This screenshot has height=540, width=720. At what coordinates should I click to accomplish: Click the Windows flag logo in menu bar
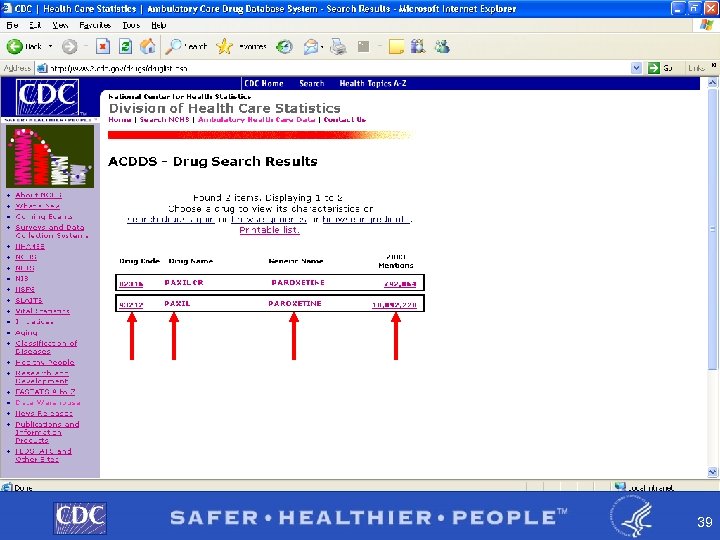click(x=707, y=25)
